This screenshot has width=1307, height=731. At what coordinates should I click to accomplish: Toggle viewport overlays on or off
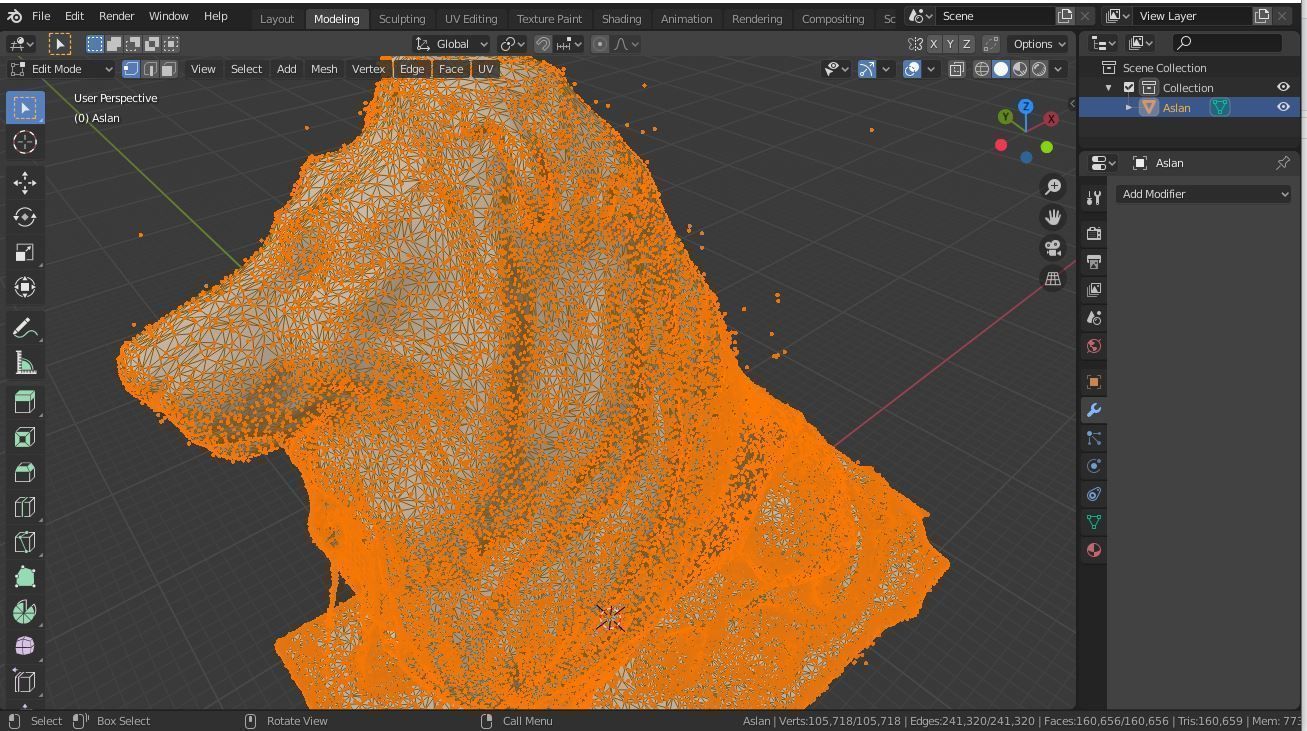tap(912, 69)
